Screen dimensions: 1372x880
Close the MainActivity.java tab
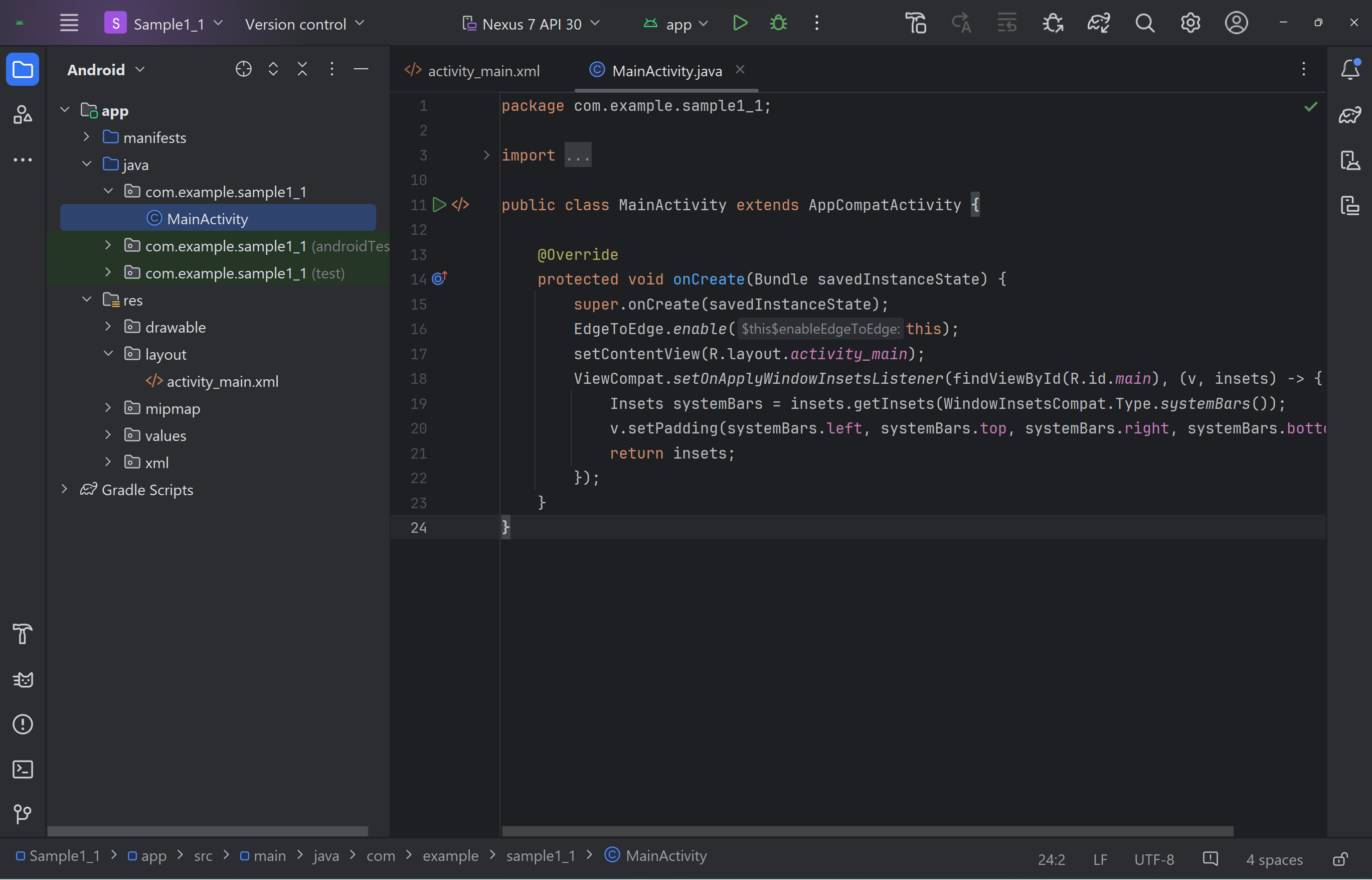(740, 70)
